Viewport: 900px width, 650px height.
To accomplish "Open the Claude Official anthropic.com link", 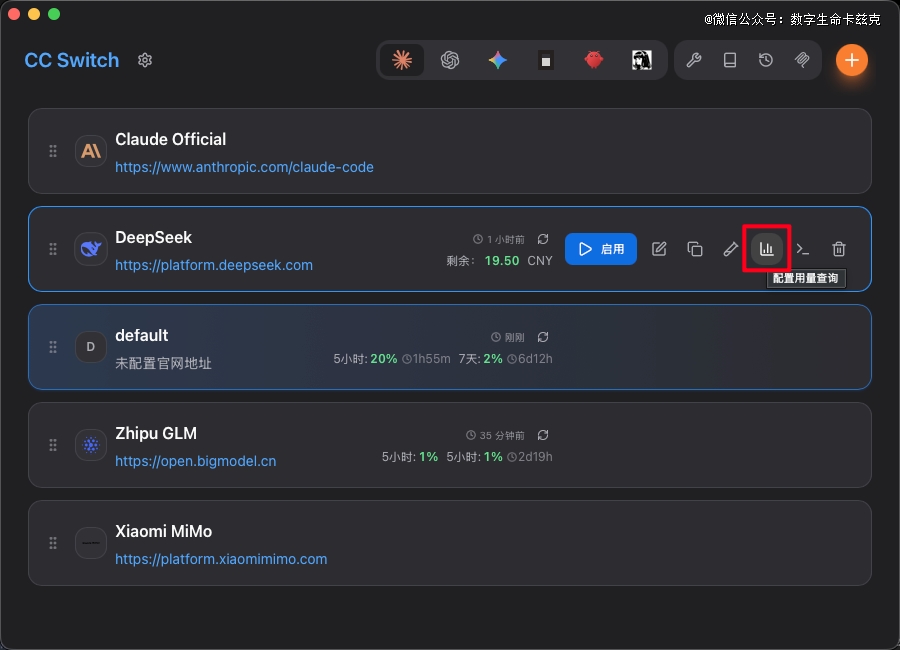I will (244, 167).
